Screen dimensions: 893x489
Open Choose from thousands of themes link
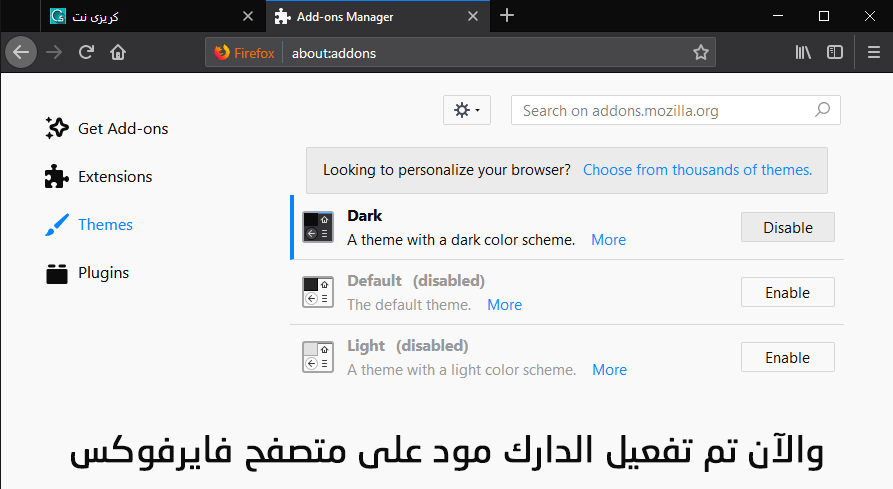click(698, 170)
